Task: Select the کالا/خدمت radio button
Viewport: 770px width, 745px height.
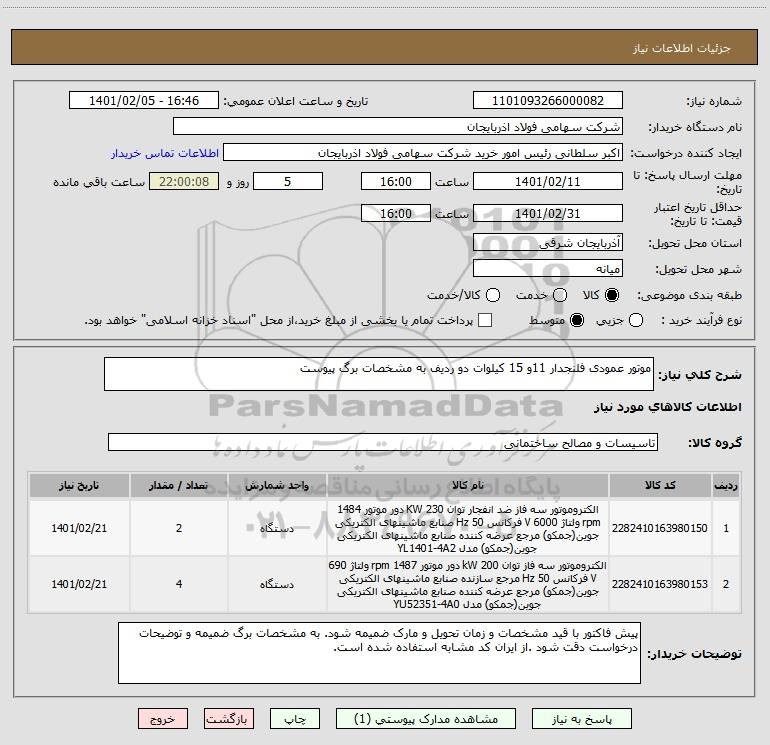Action: pos(493,295)
